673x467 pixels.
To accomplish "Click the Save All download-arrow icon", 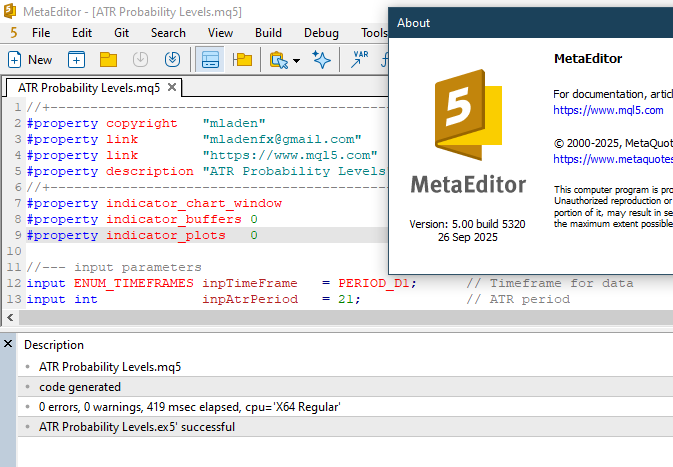I will point(172,60).
